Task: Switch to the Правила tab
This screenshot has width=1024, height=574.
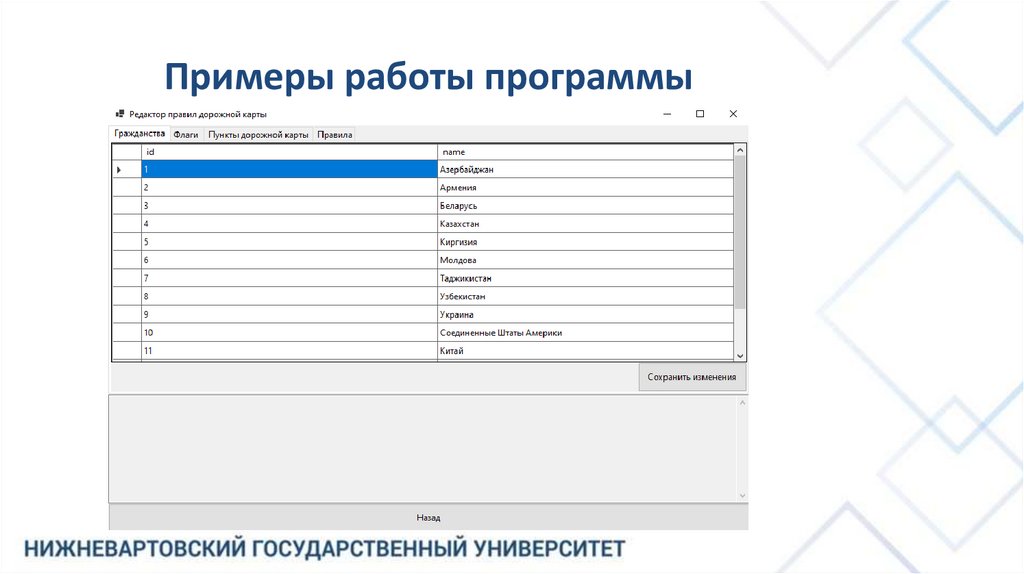Action: point(334,135)
